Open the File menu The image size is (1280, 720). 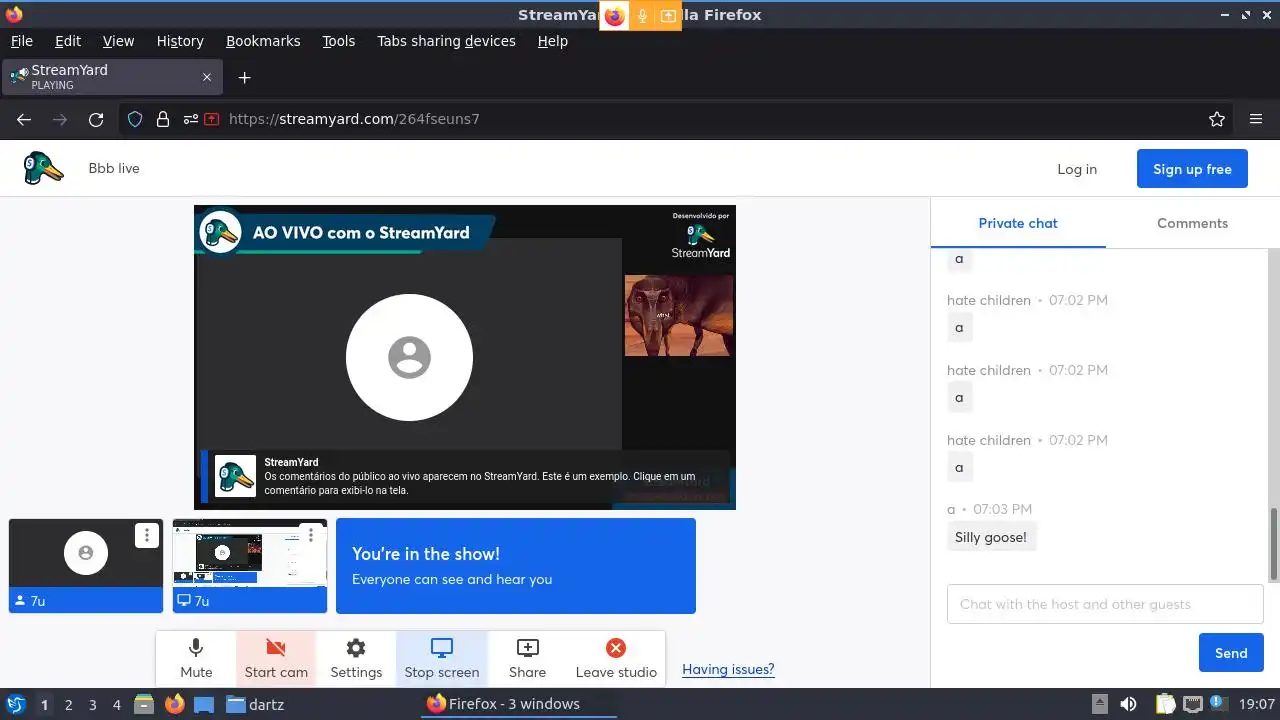point(22,41)
